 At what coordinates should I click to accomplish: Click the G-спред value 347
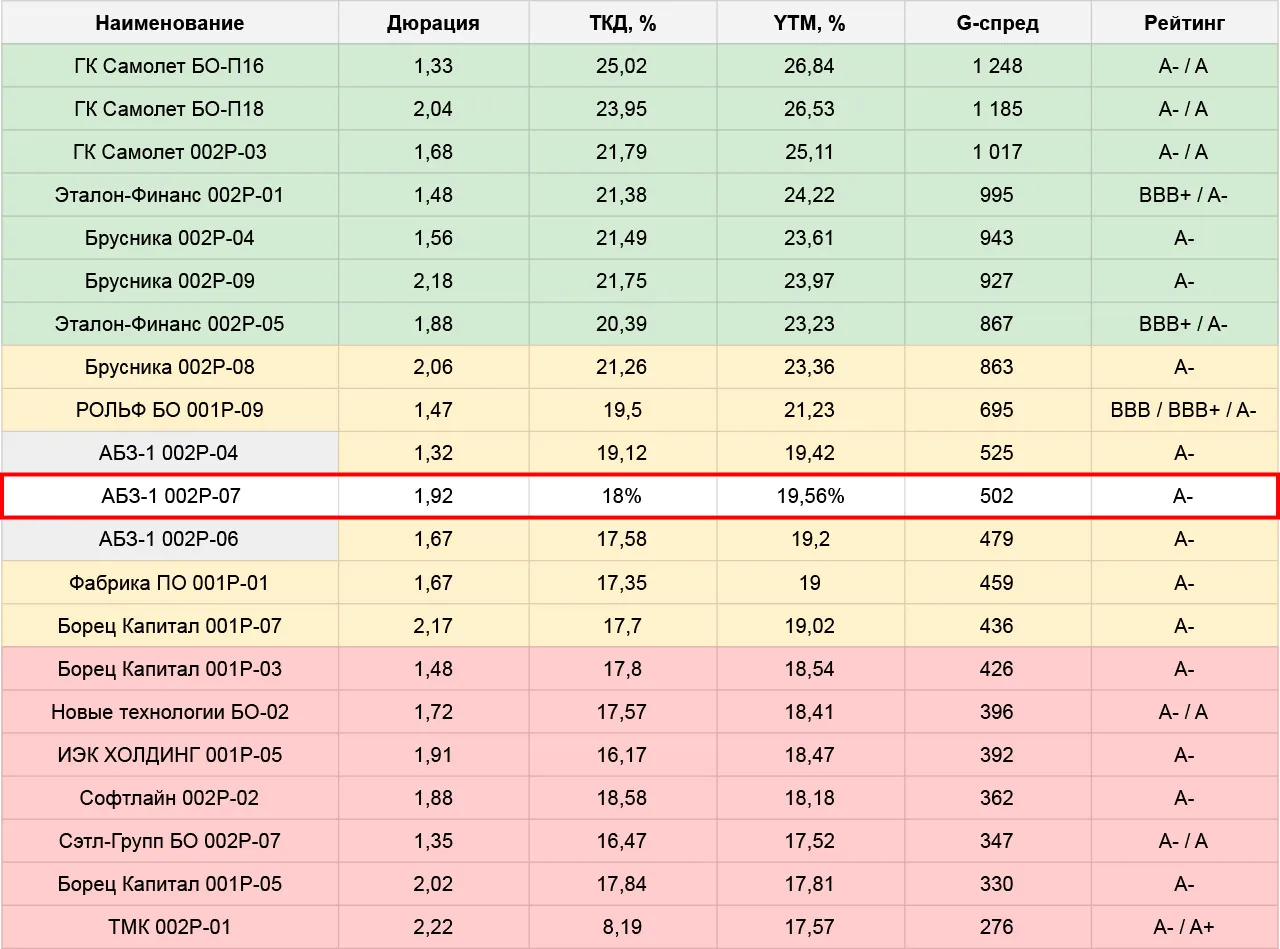998,841
